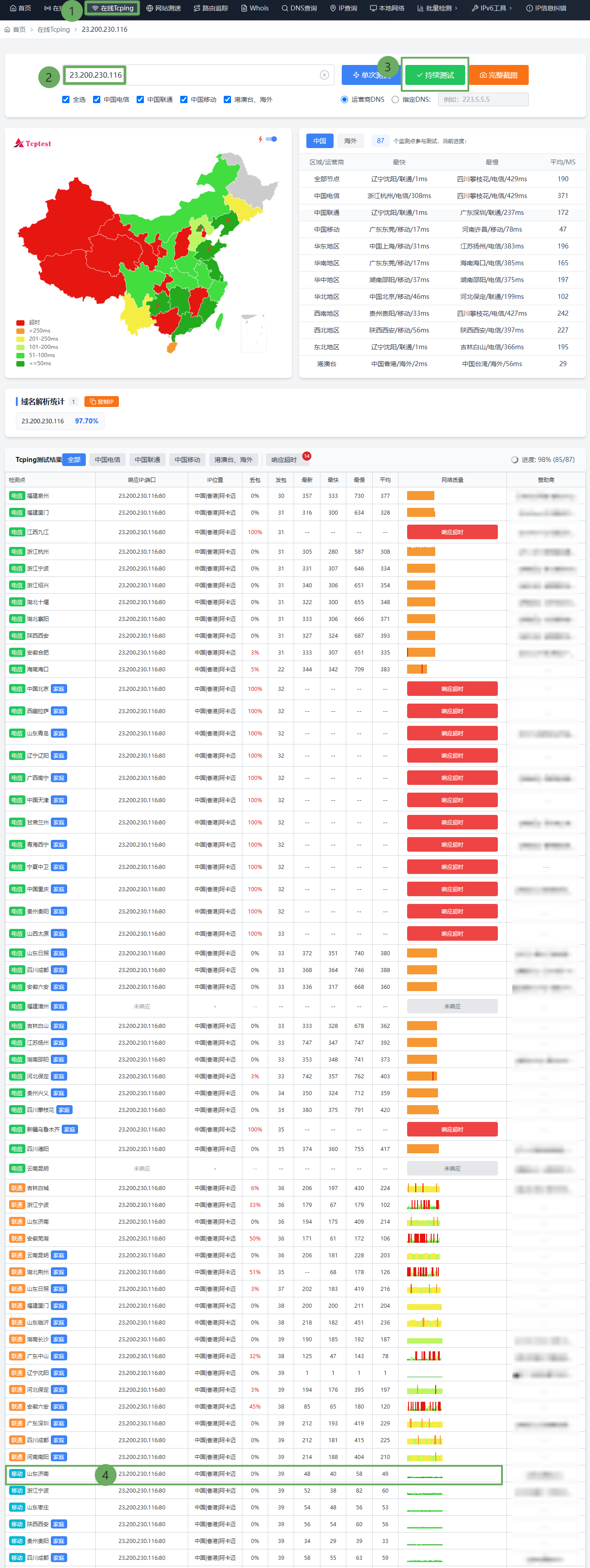Expand the IPv6工具 dropdown menu
The image size is (590, 1568).
(492, 8)
